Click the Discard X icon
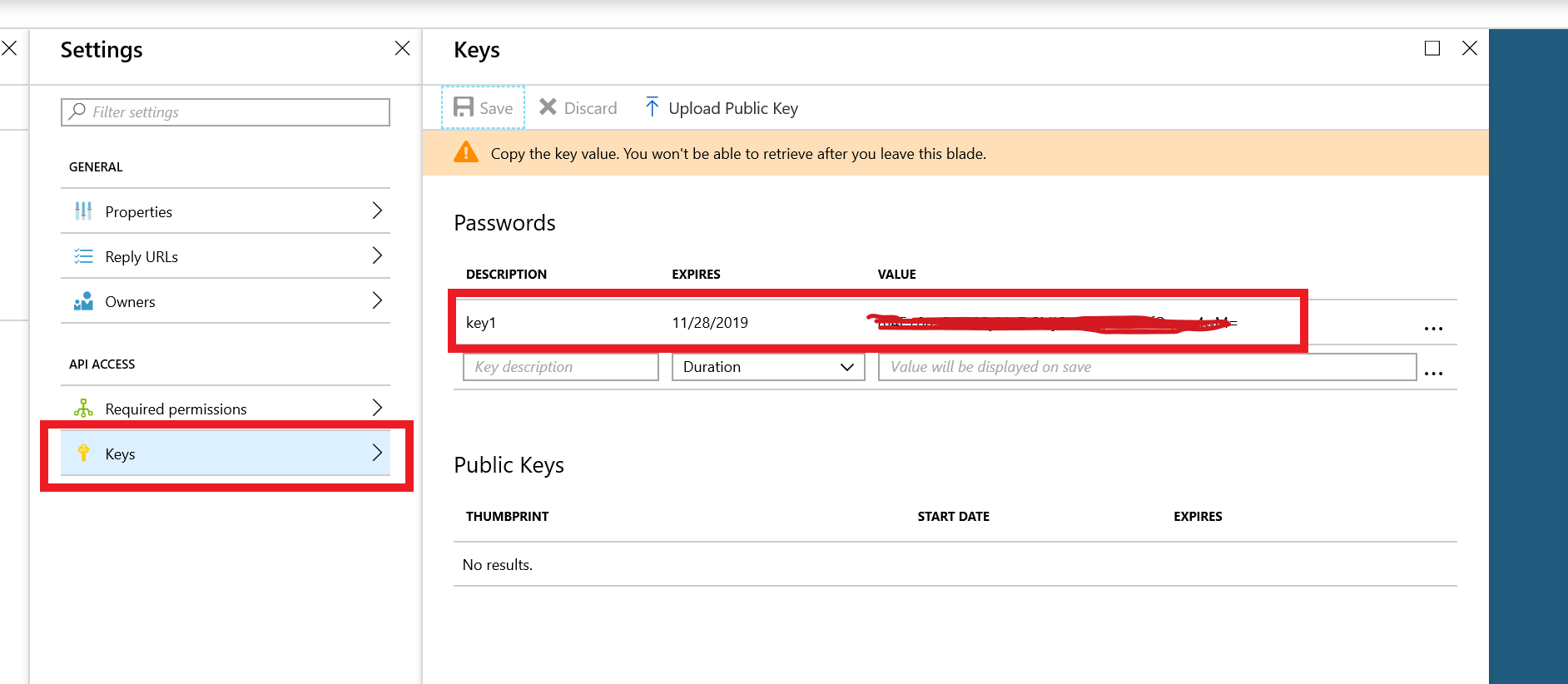 (548, 107)
